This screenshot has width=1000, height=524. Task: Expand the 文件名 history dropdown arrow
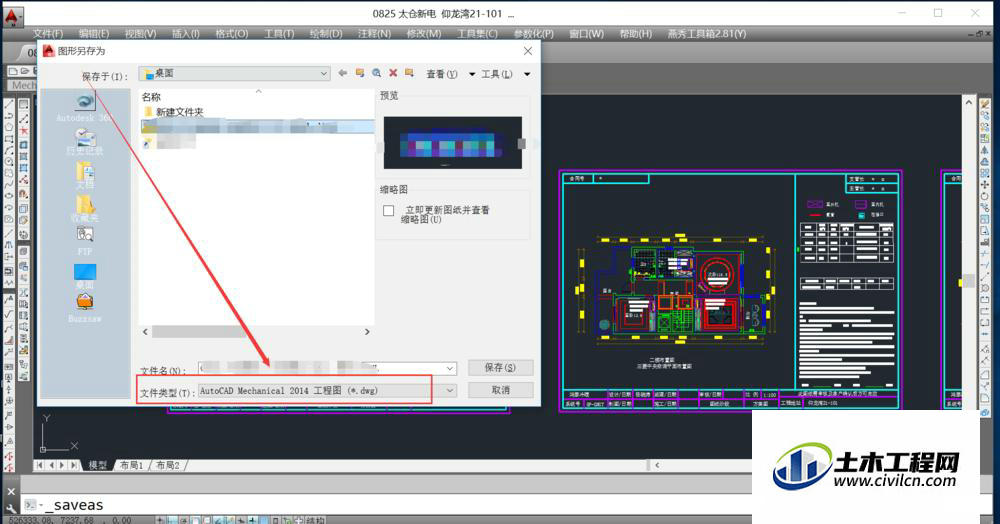coord(450,368)
